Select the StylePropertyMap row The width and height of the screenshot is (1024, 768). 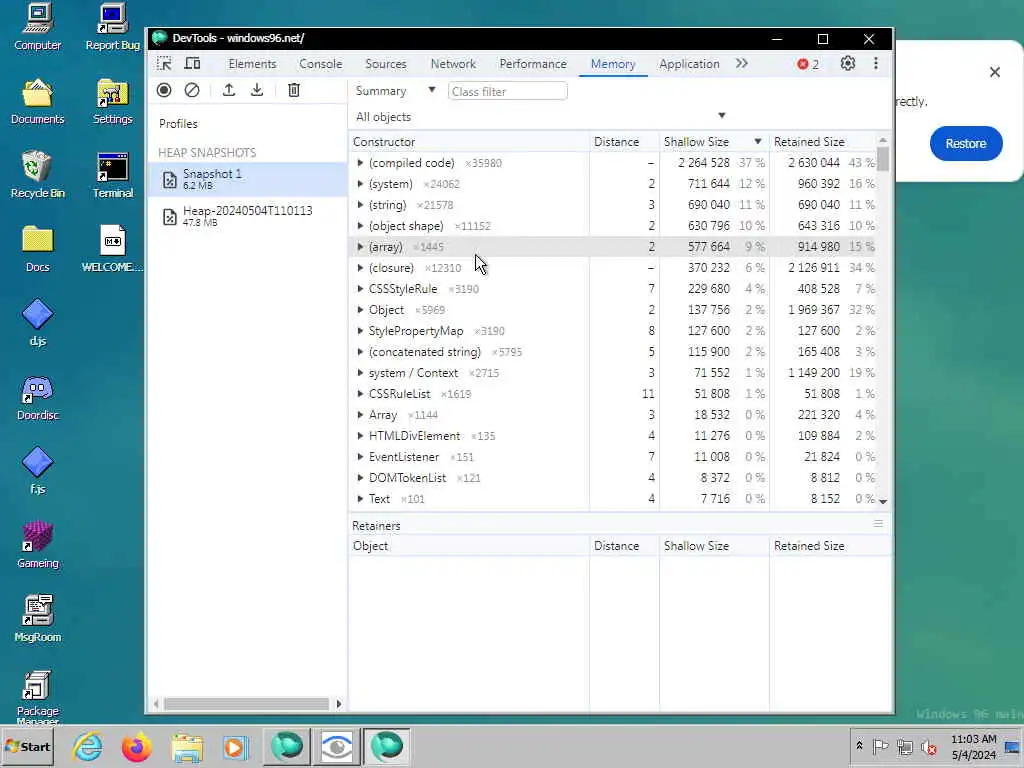click(x=613, y=330)
